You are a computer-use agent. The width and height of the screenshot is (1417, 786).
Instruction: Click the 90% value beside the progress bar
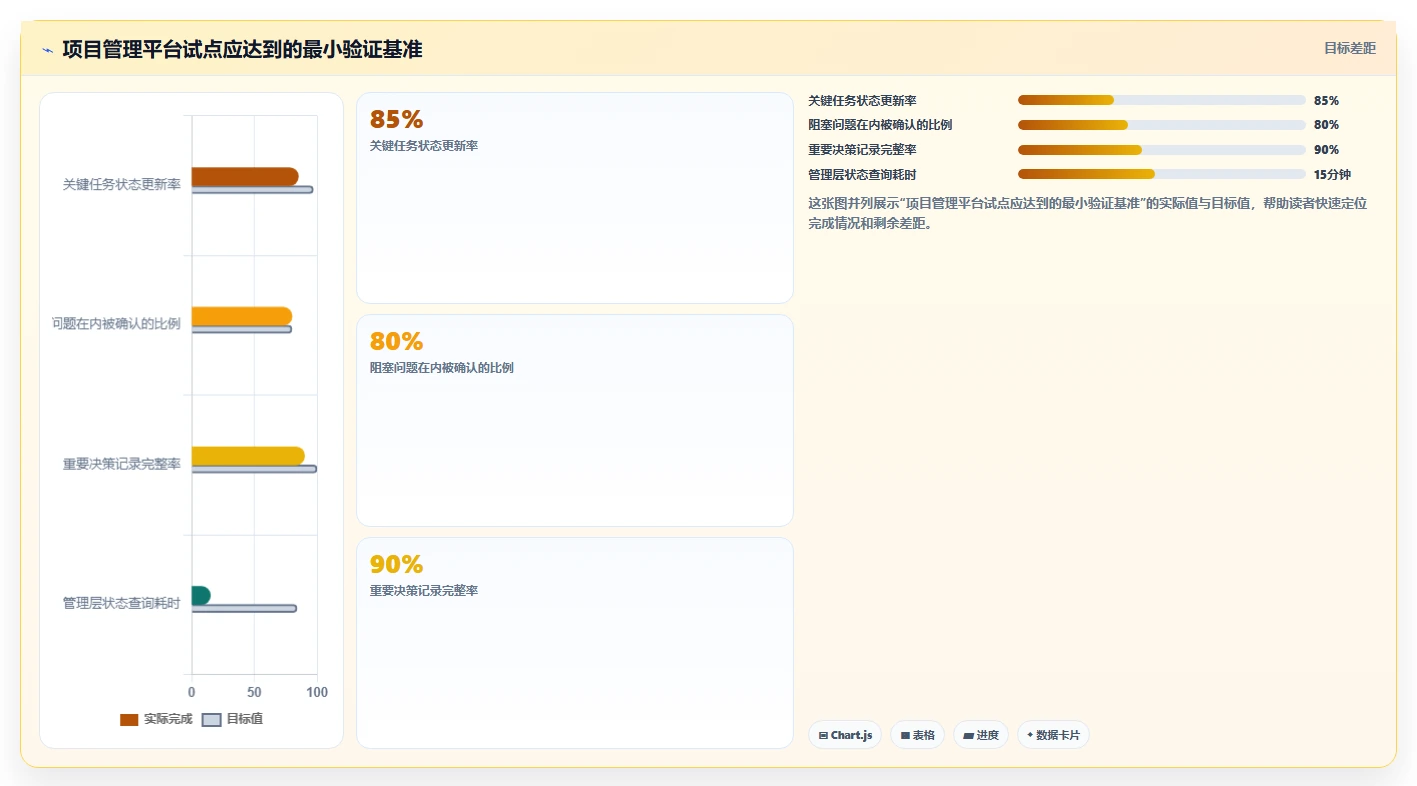(1326, 150)
